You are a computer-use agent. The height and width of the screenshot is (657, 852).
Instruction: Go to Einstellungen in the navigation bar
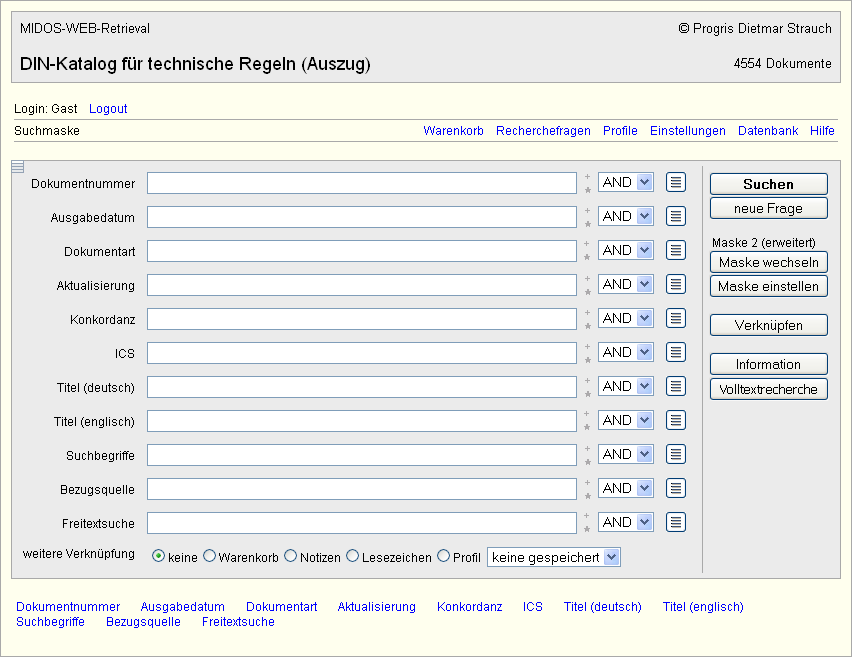coord(688,131)
